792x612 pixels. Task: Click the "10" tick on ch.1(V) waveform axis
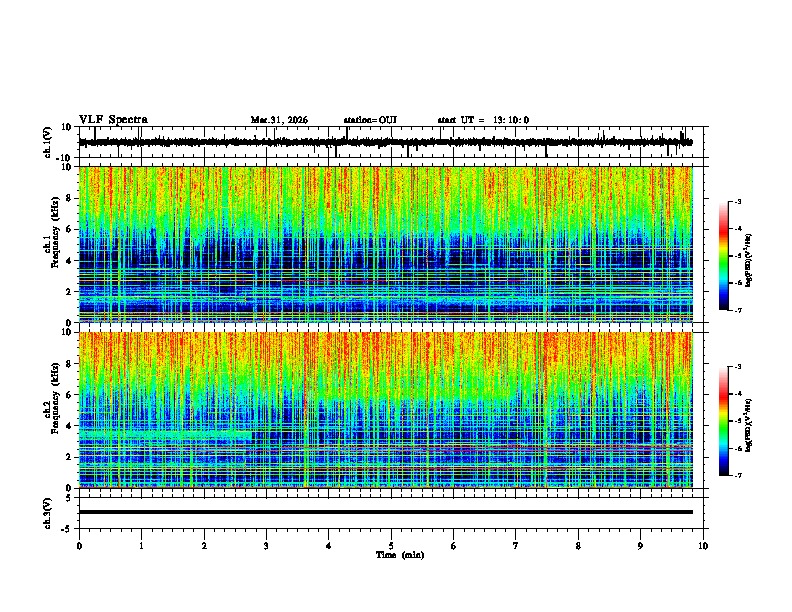click(x=67, y=127)
